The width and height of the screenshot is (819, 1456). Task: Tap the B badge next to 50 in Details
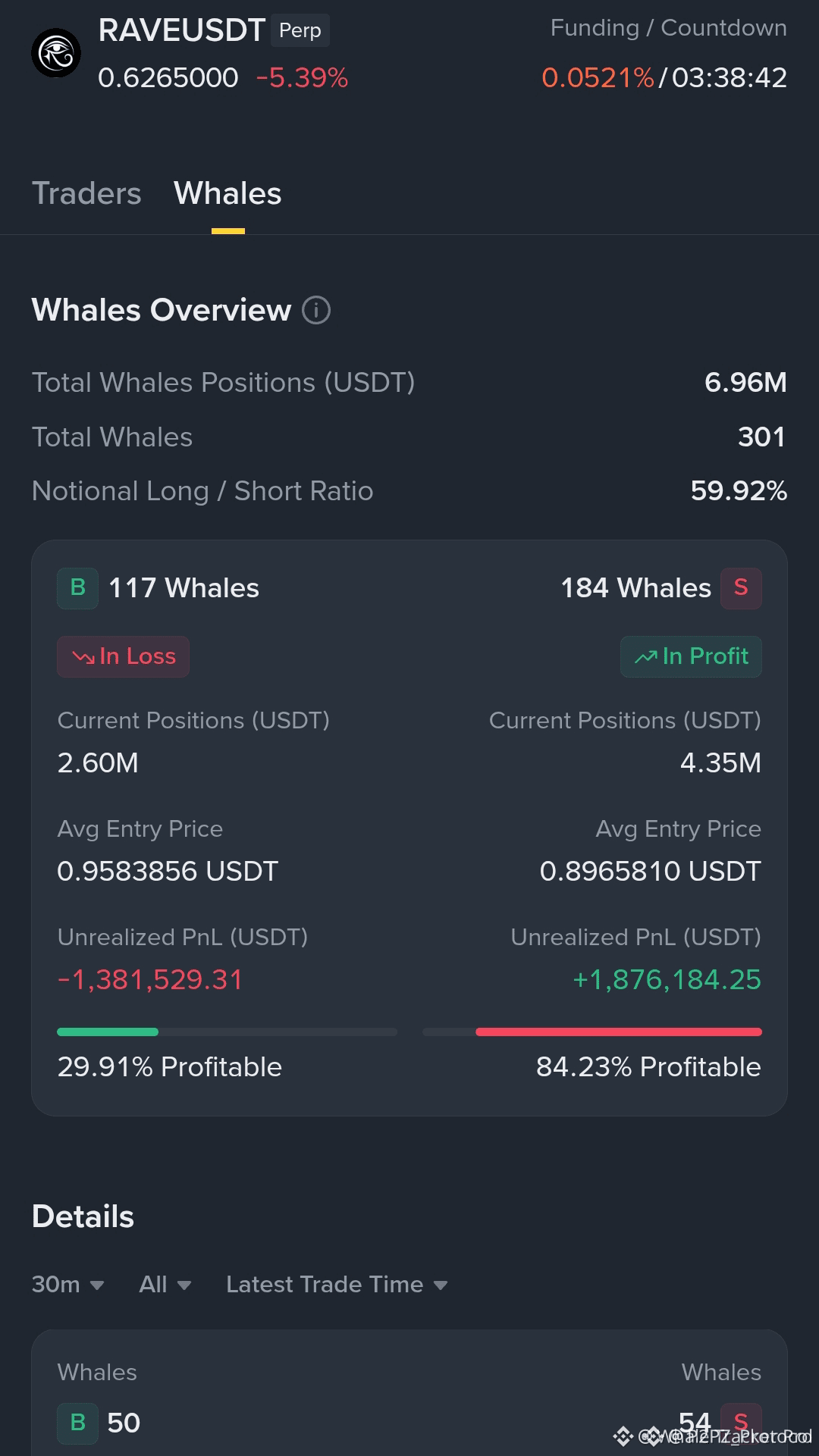[x=78, y=1423]
